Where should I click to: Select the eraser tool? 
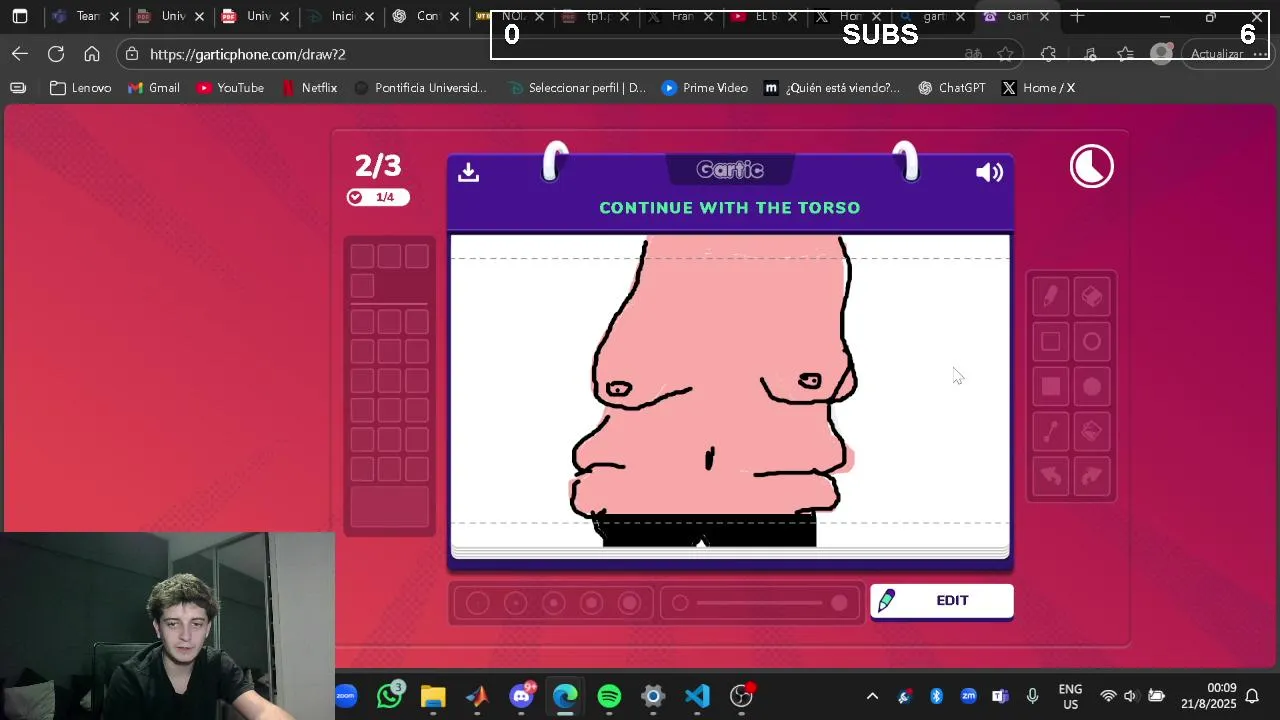pyautogui.click(x=1092, y=296)
